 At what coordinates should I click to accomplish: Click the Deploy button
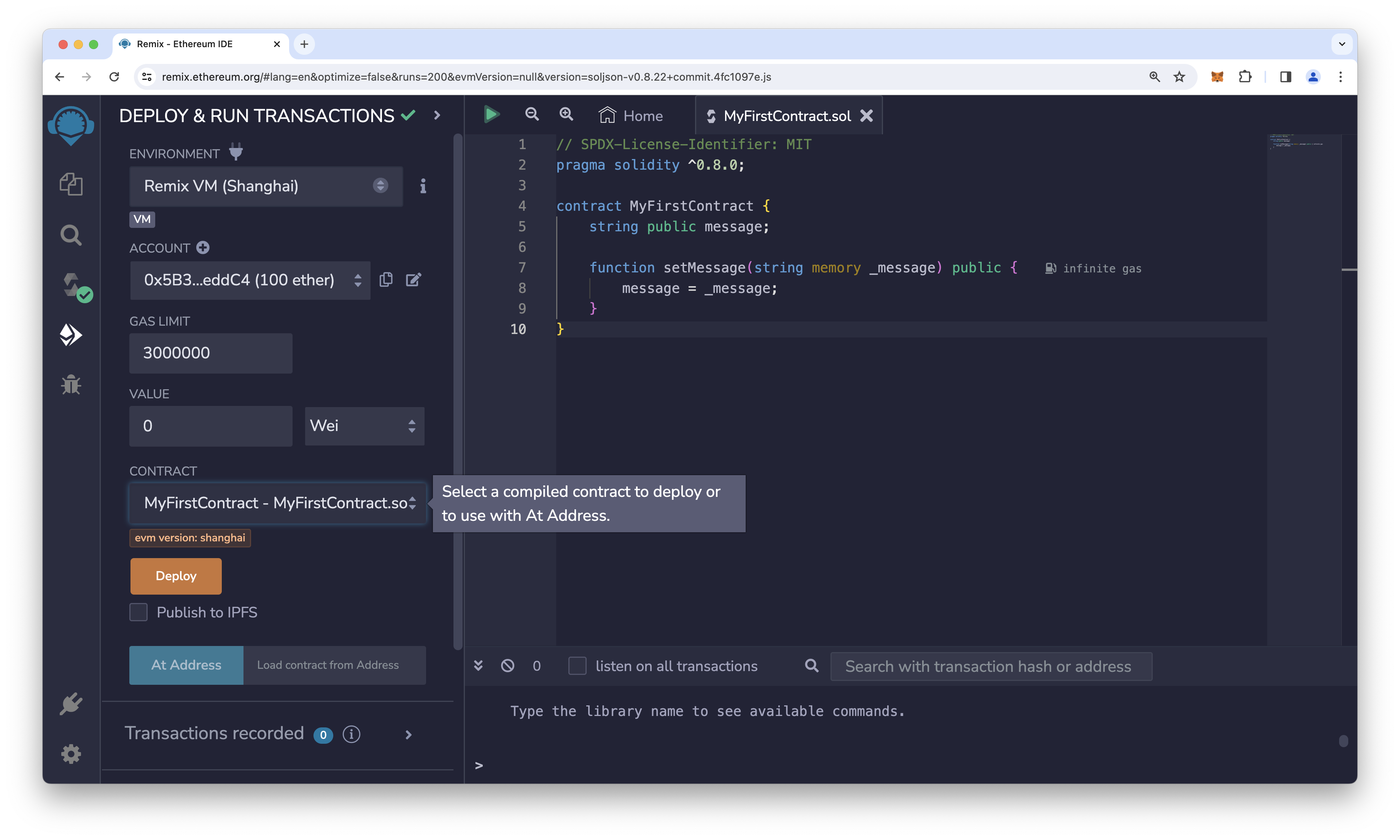click(175, 576)
